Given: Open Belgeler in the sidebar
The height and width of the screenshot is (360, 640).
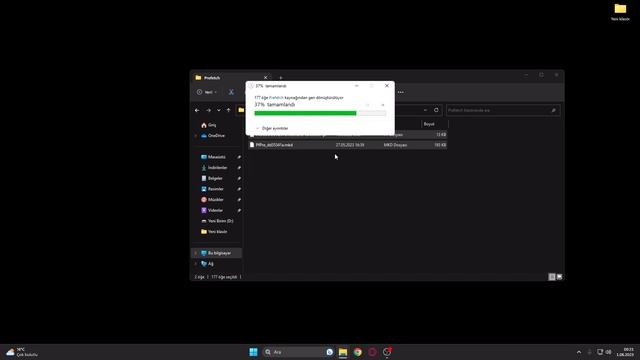Looking at the screenshot, I should point(212,178).
